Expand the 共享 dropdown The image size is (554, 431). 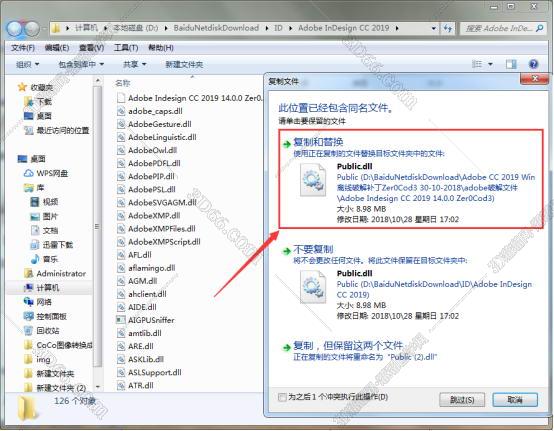click(135, 64)
